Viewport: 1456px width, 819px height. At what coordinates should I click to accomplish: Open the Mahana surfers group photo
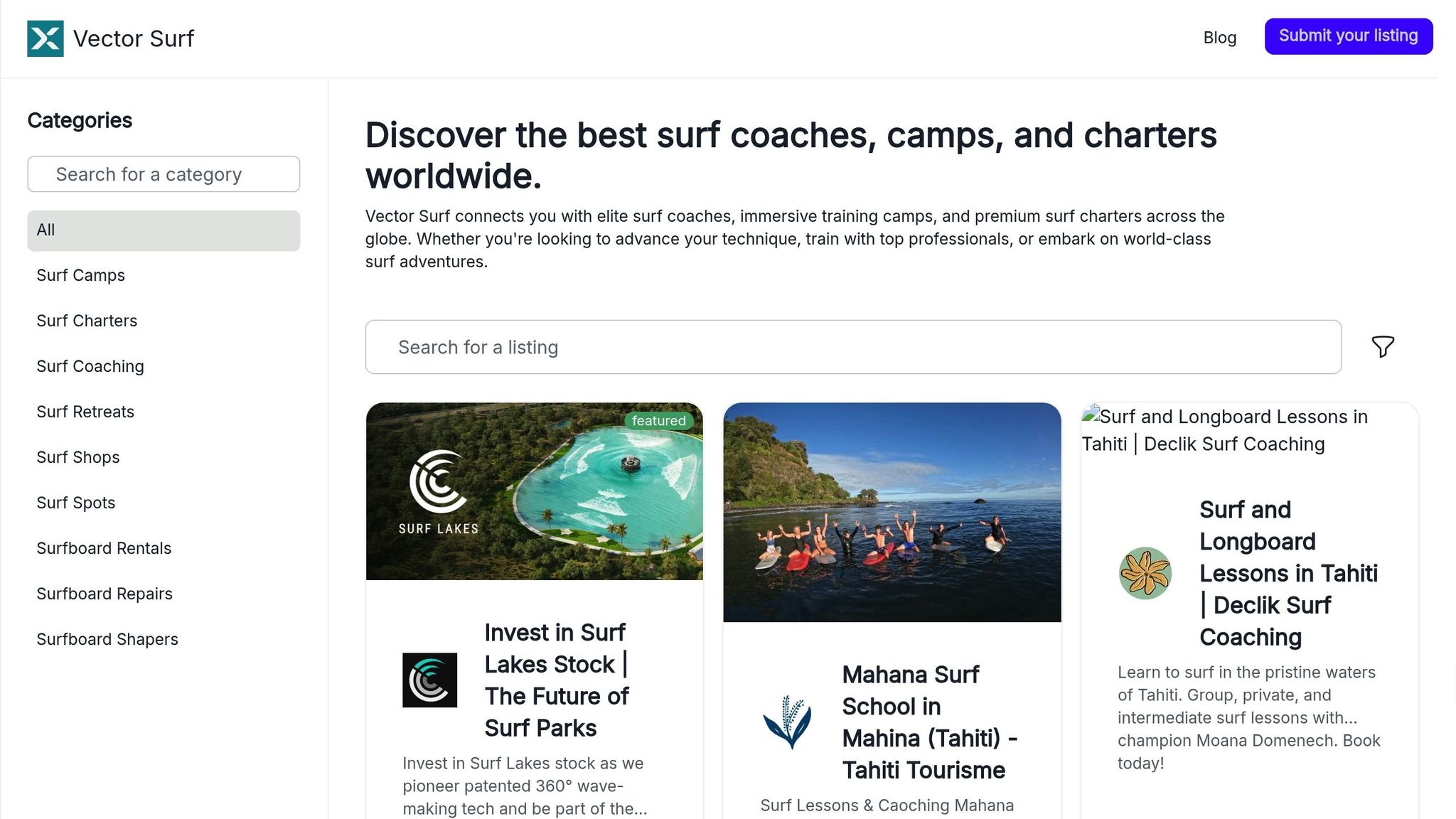click(892, 512)
